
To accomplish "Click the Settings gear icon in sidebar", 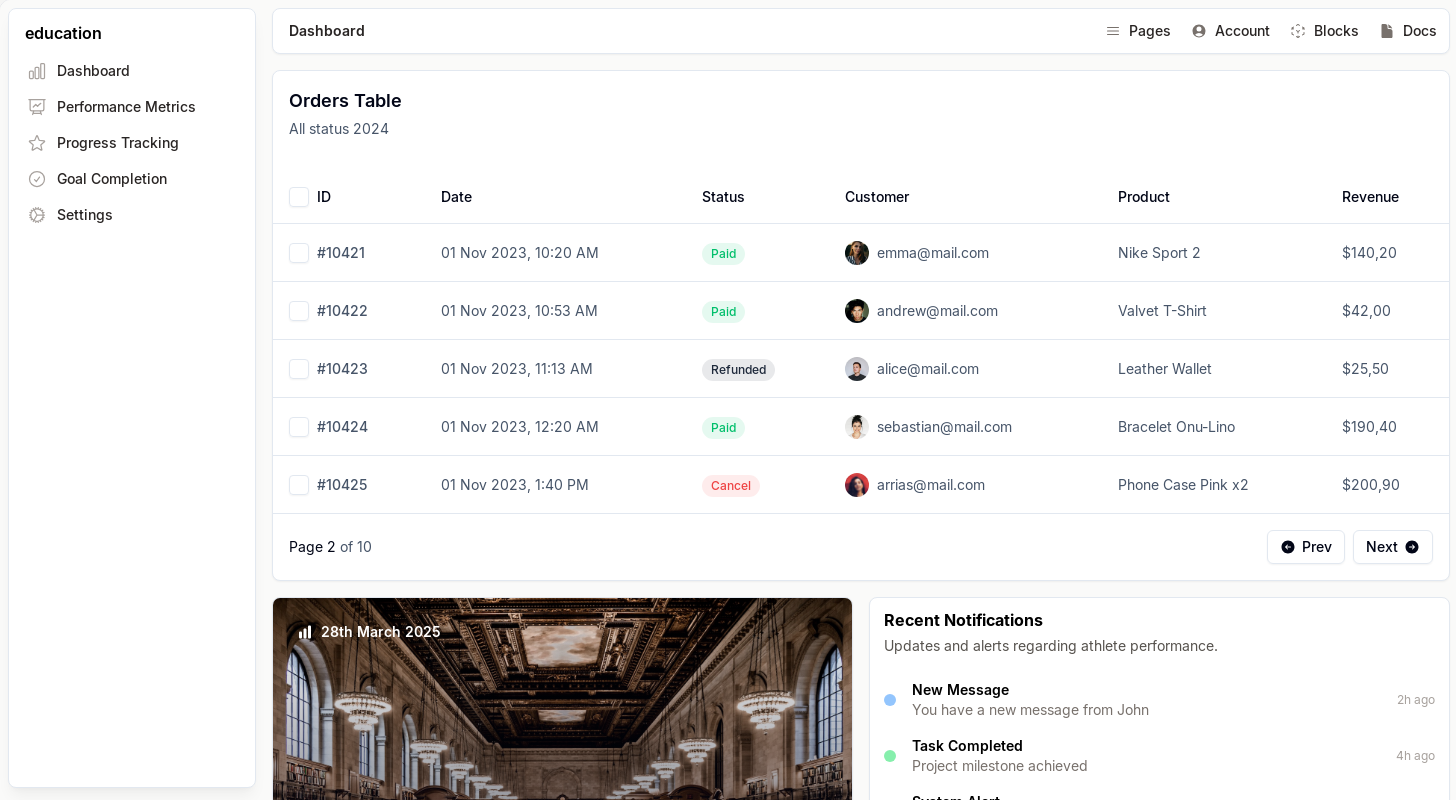I will [x=37, y=215].
